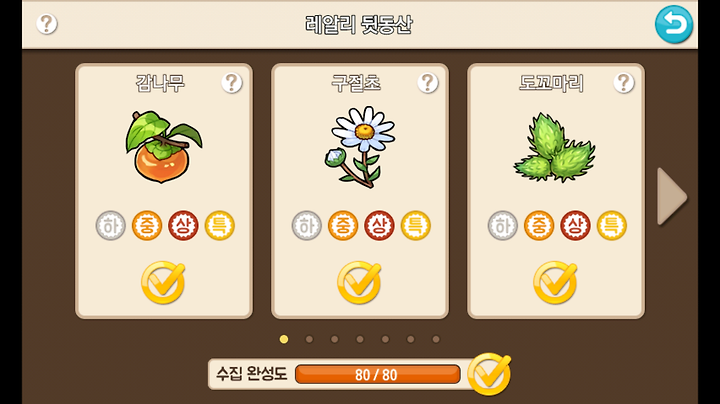Open the 감나무 card help icon
This screenshot has width=720, height=404.
pyautogui.click(x=232, y=83)
